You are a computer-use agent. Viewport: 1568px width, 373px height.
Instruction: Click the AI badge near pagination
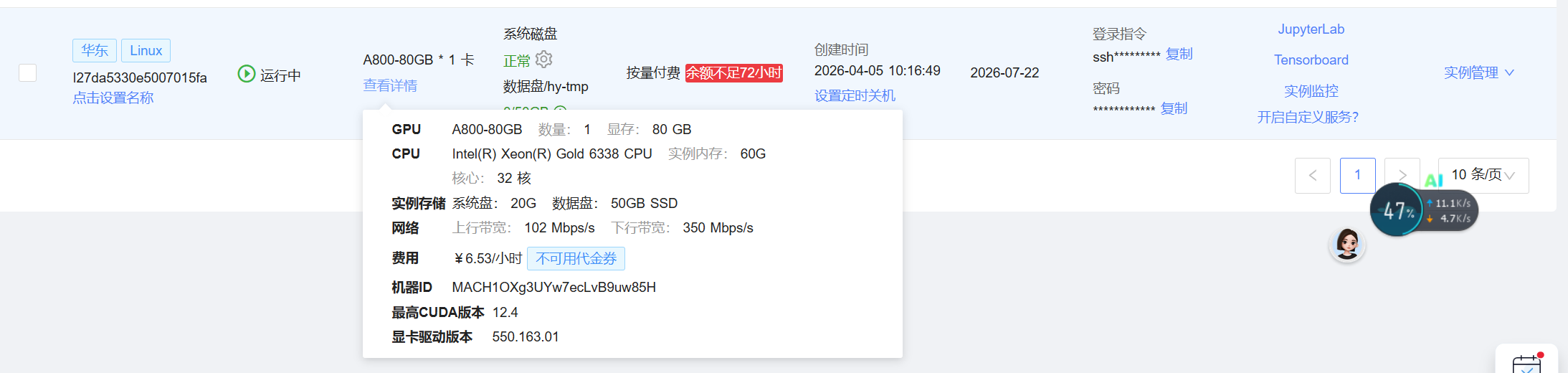(x=1434, y=180)
